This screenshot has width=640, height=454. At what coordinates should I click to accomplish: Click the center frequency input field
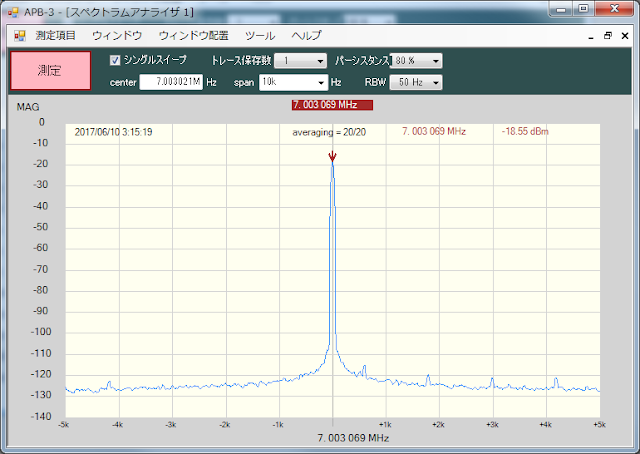pyautogui.click(x=171, y=82)
